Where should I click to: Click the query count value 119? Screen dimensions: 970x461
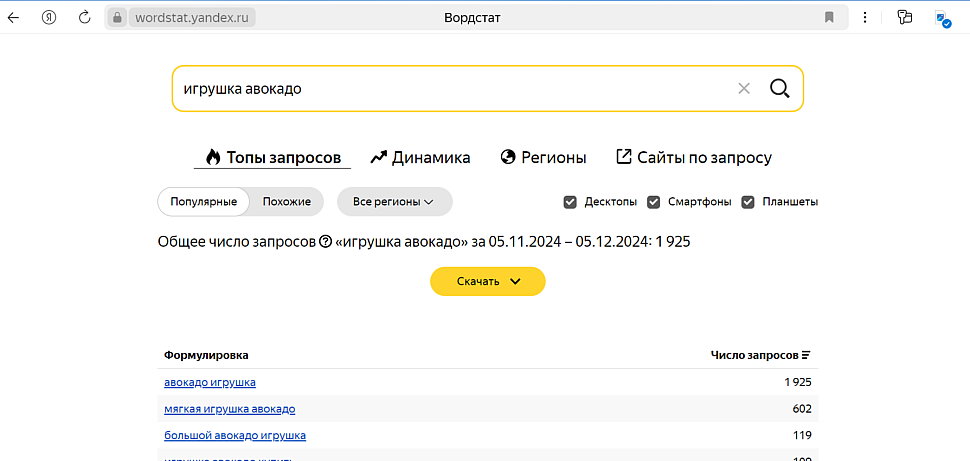(802, 436)
